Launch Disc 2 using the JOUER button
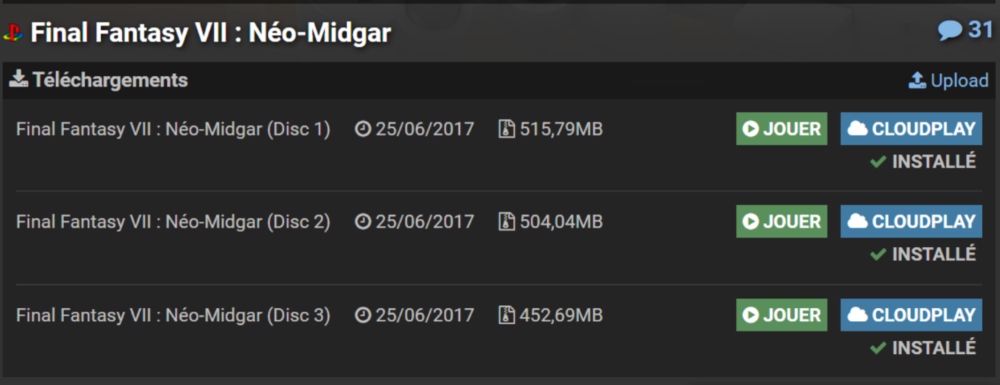This screenshot has height=385, width=1000. [781, 221]
